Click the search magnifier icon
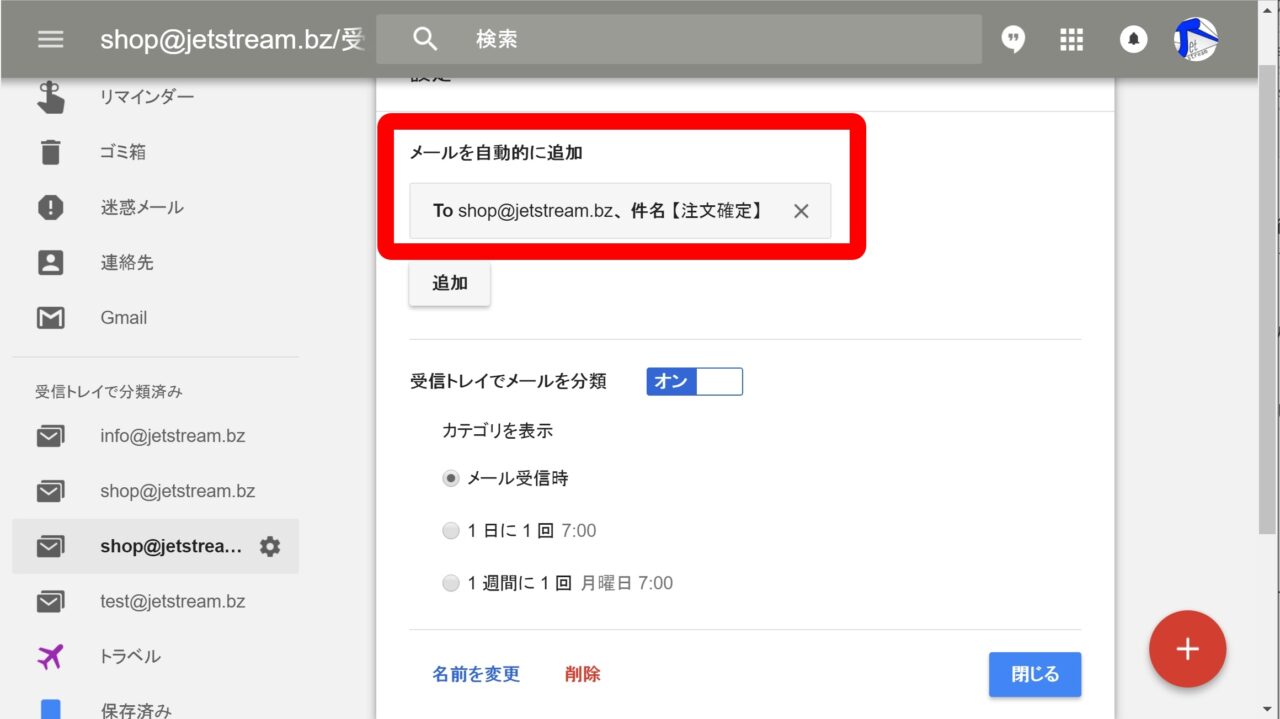This screenshot has height=719, width=1280. (425, 39)
